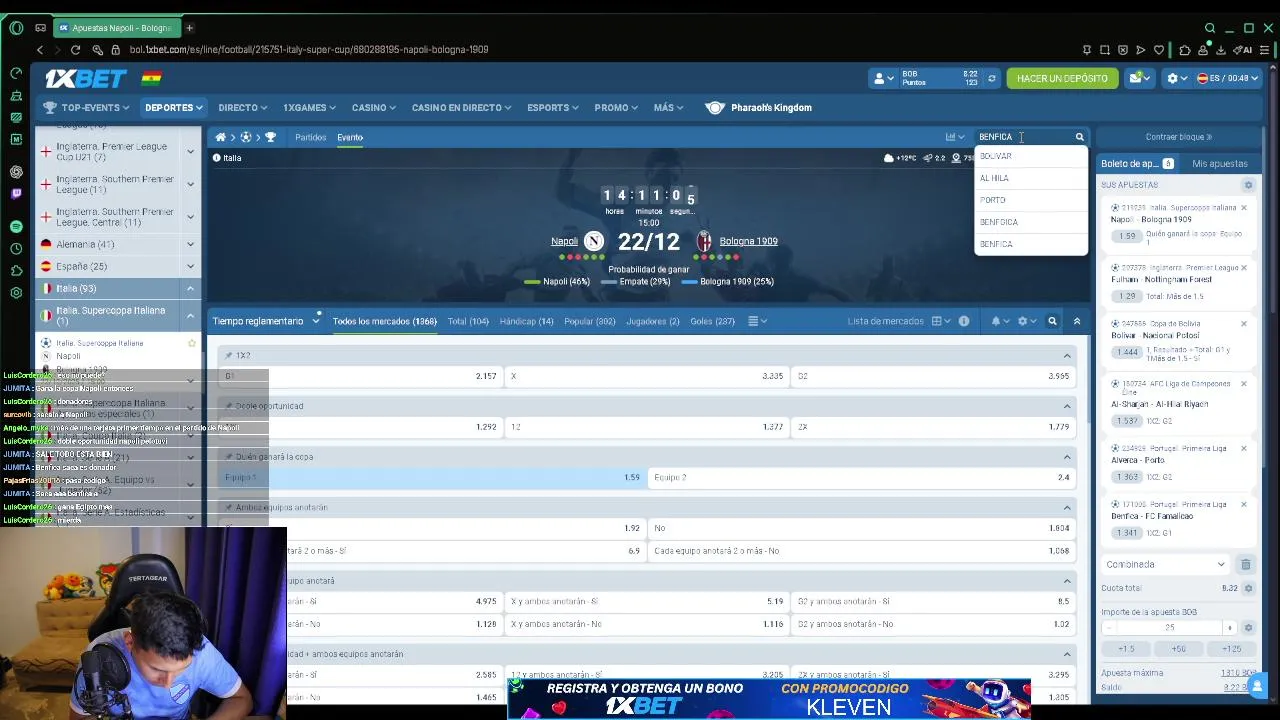Click the stake amount field showing 25
This screenshot has width=1280, height=720.
click(x=1170, y=627)
